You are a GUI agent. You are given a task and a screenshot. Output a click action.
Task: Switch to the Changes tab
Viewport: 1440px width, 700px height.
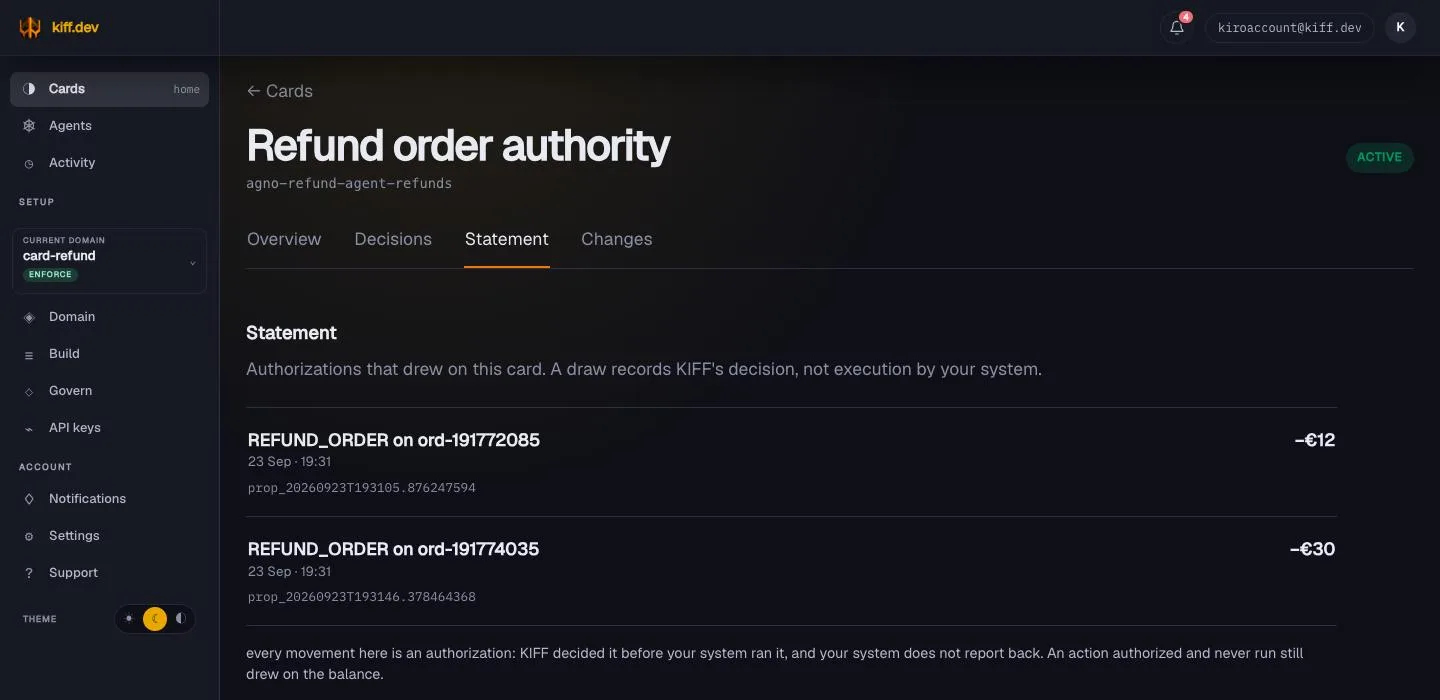pos(616,239)
